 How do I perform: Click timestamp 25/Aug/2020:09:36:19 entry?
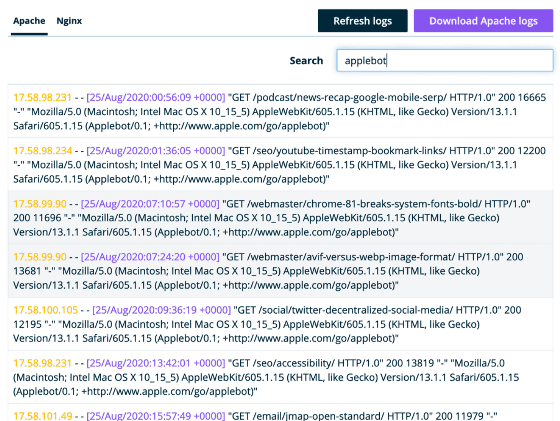click(161, 310)
